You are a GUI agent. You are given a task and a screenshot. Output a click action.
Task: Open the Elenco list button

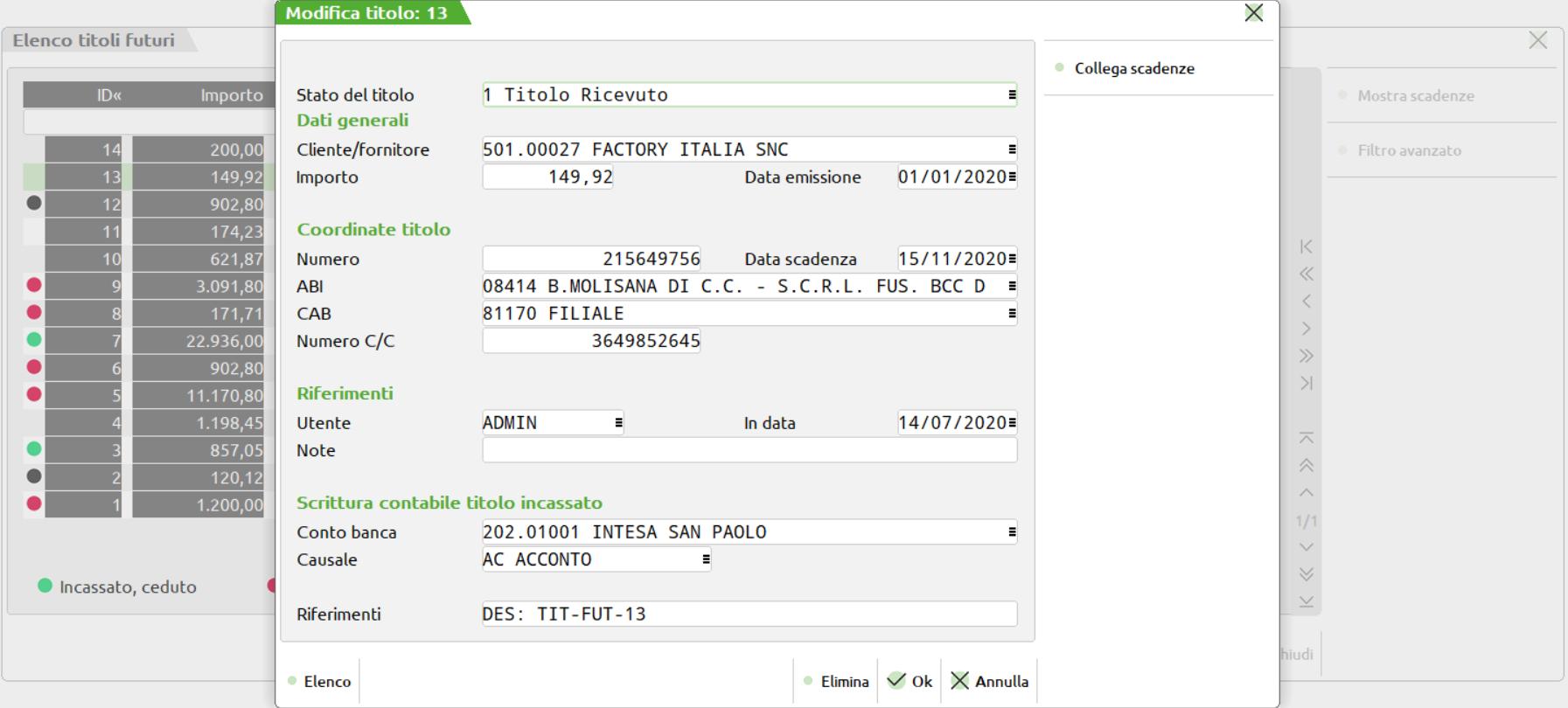click(x=319, y=681)
